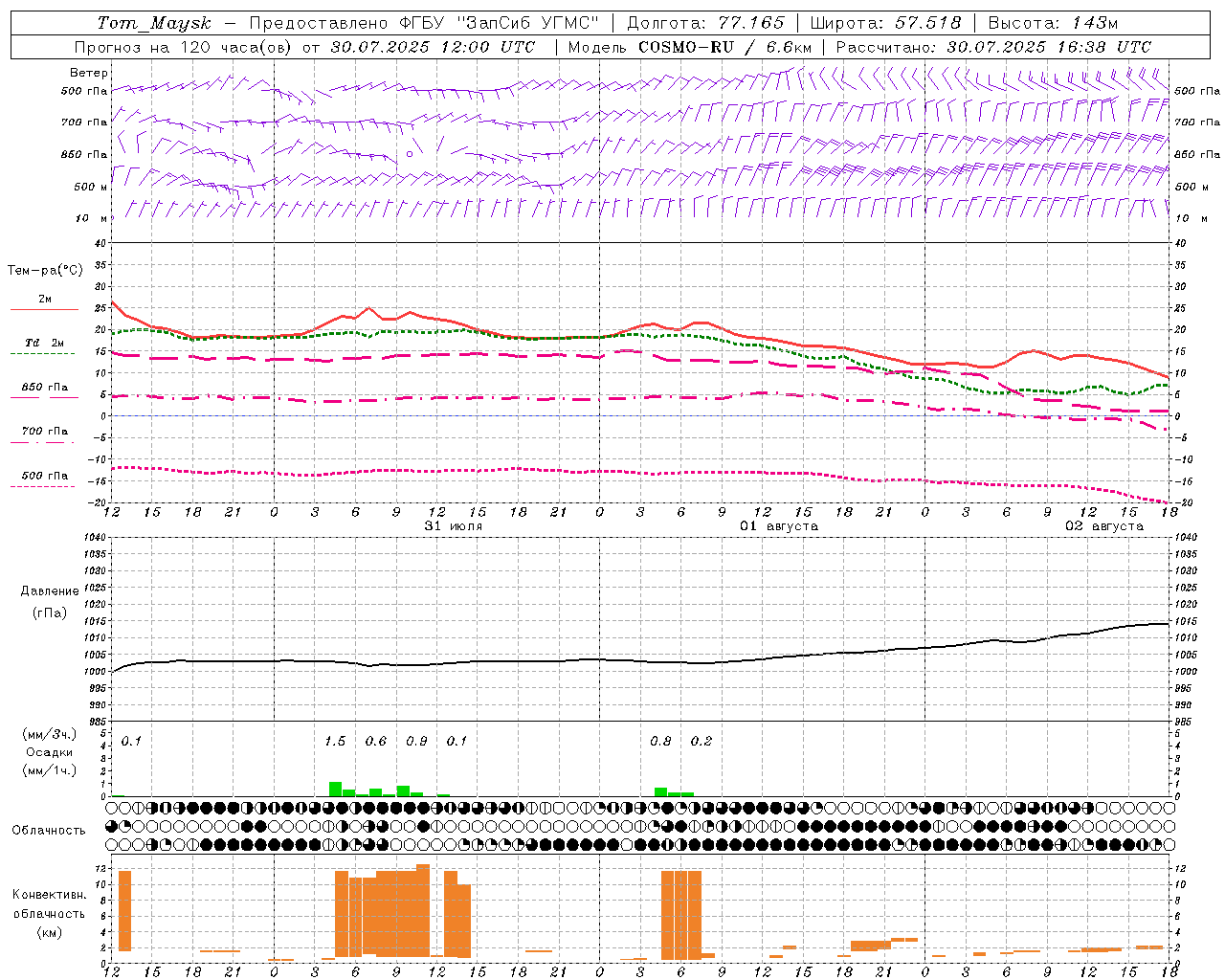Click the Td 2м dew point legend entry
The image size is (1225, 980).
click(45, 343)
